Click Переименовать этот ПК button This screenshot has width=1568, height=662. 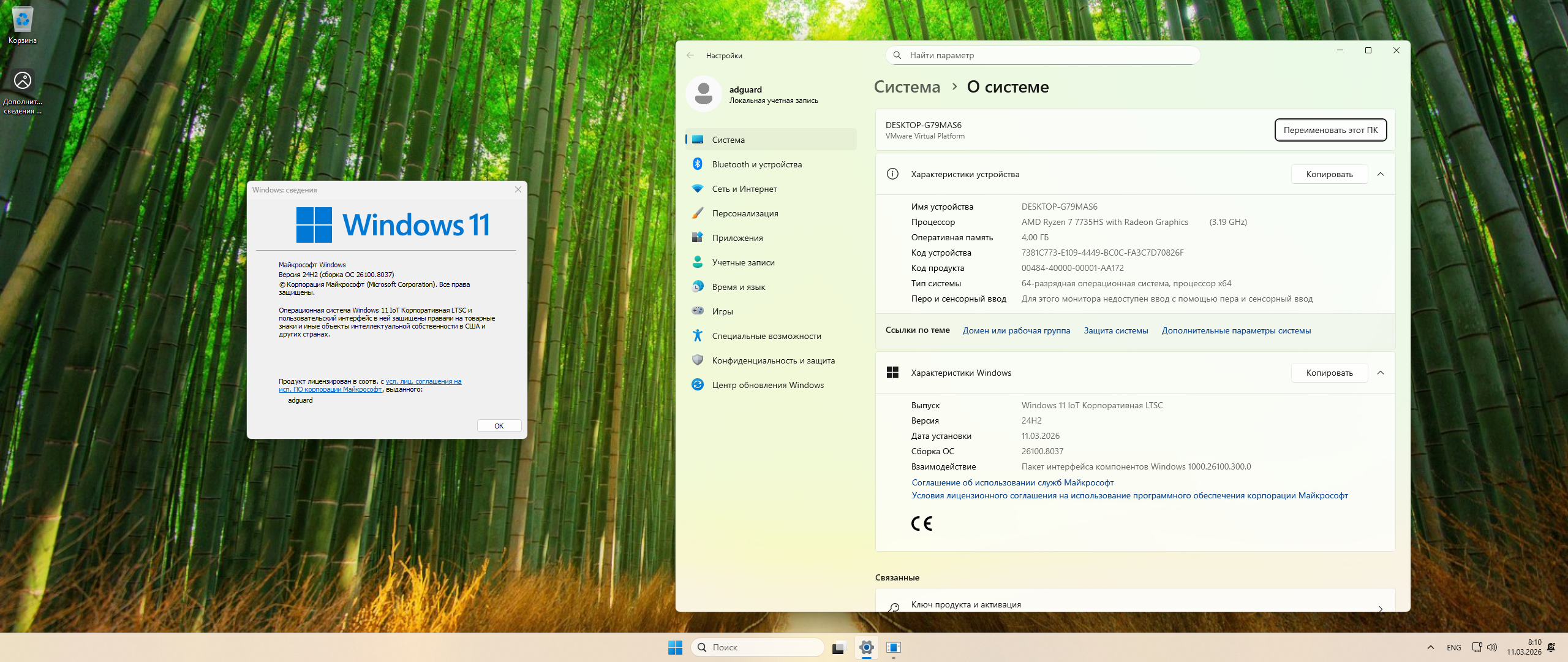[1330, 130]
